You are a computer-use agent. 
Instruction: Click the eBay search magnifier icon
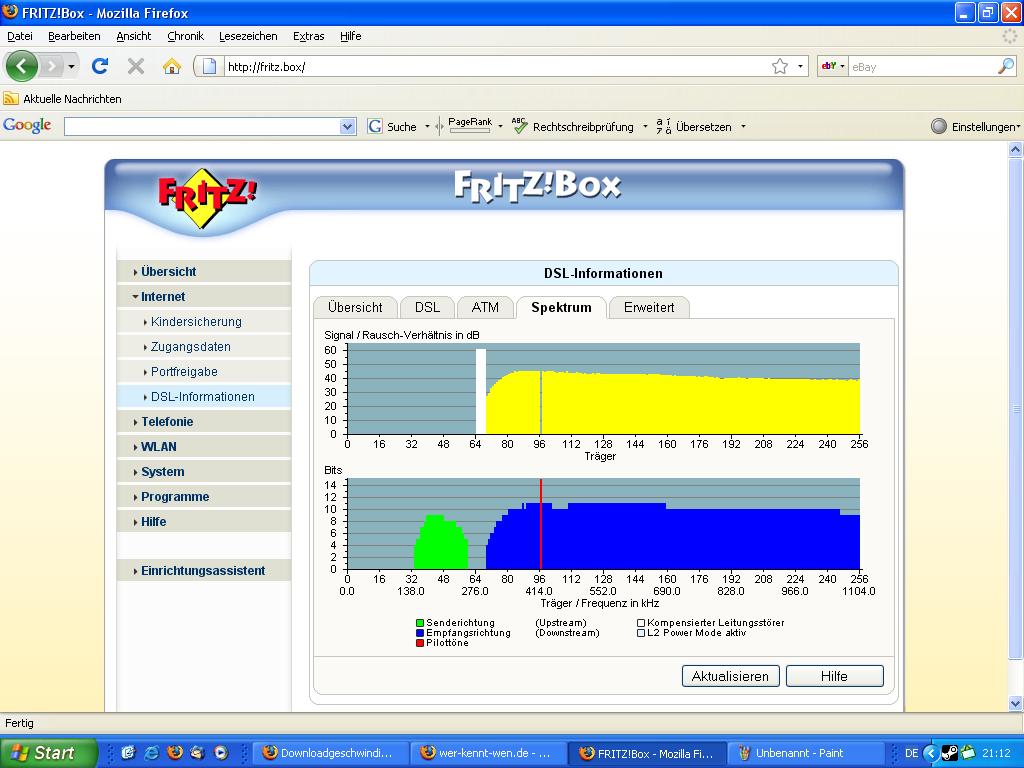(1006, 66)
